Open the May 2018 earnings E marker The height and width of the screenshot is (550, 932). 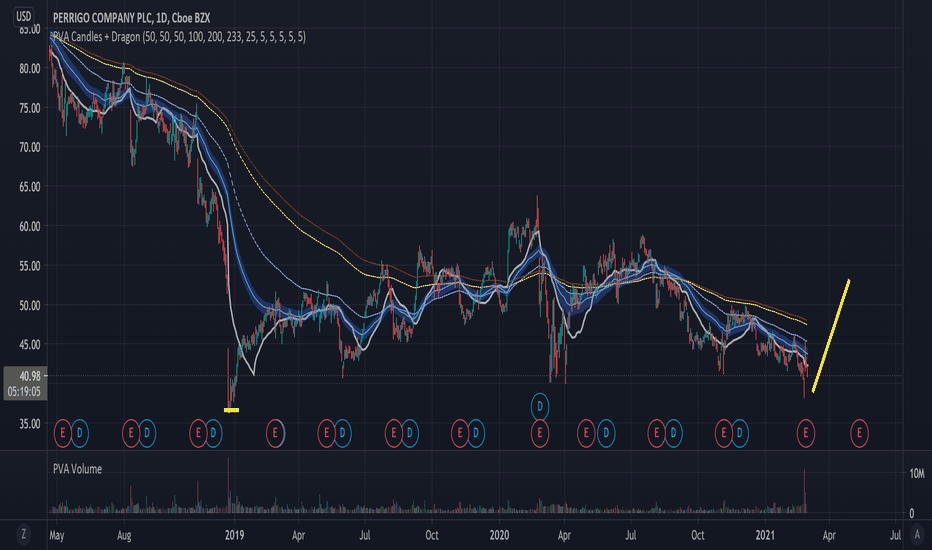pos(63,433)
